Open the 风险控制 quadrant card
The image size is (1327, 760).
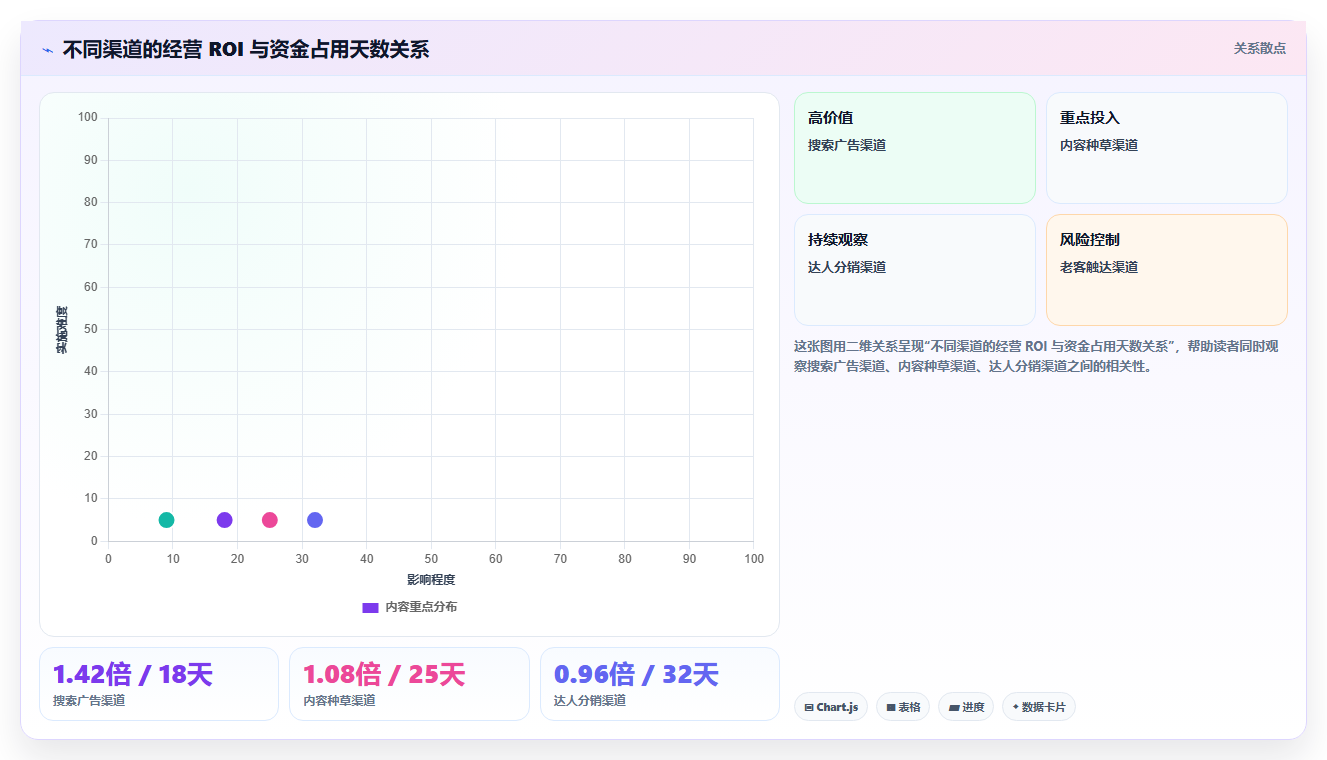pos(1166,270)
